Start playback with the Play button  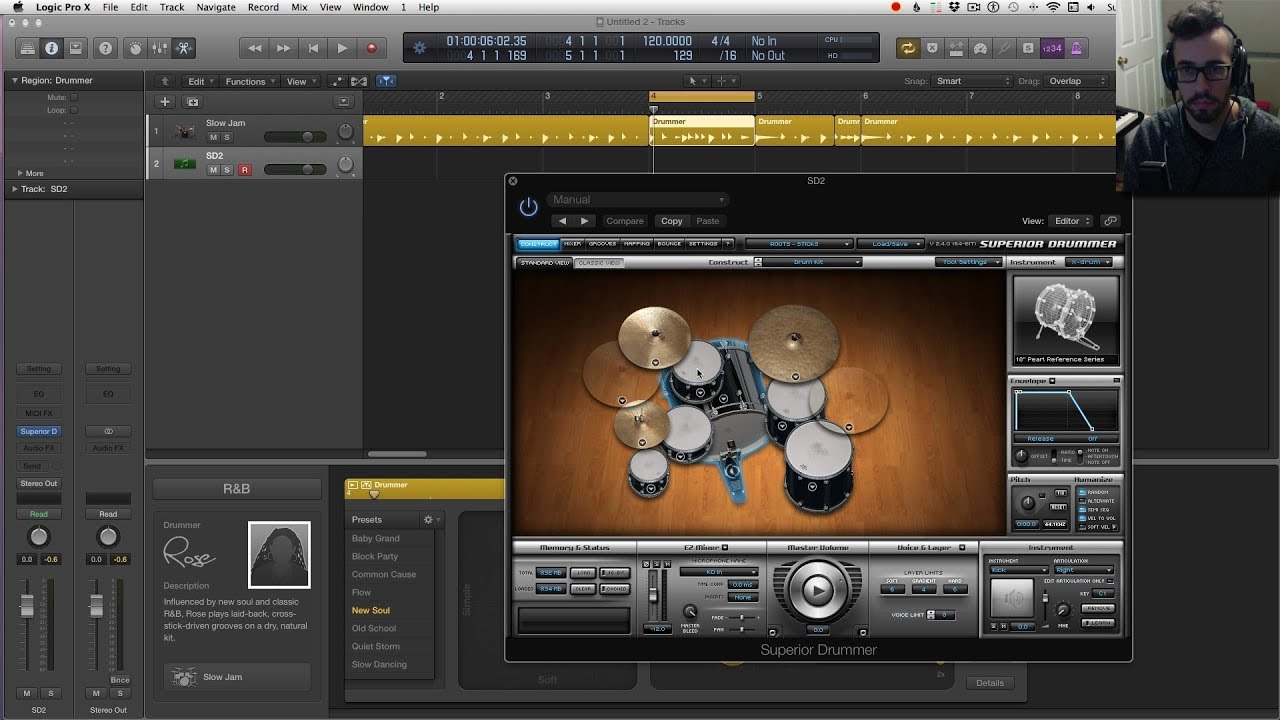coord(342,48)
